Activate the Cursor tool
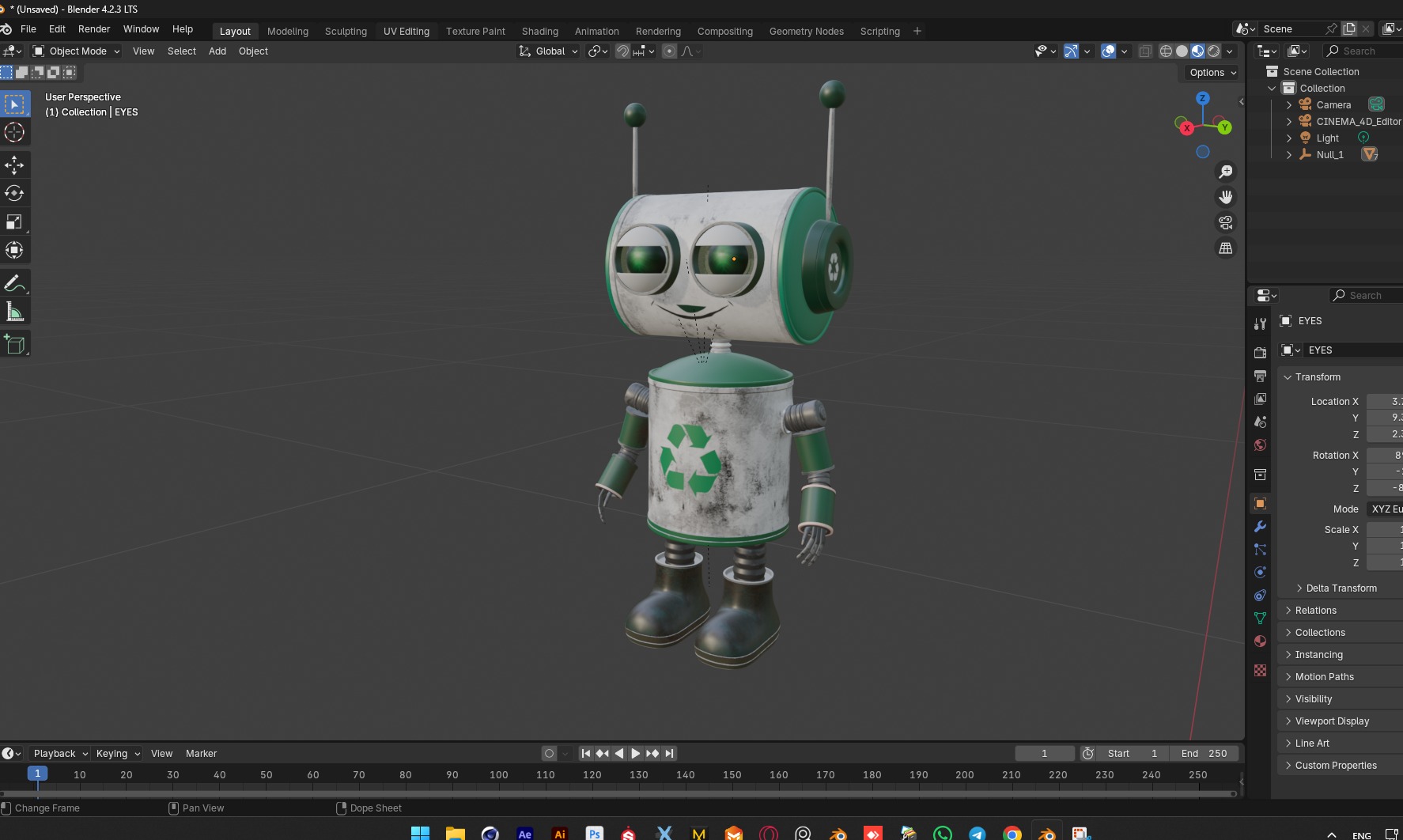Viewport: 1403px width, 840px height. pyautogui.click(x=15, y=132)
